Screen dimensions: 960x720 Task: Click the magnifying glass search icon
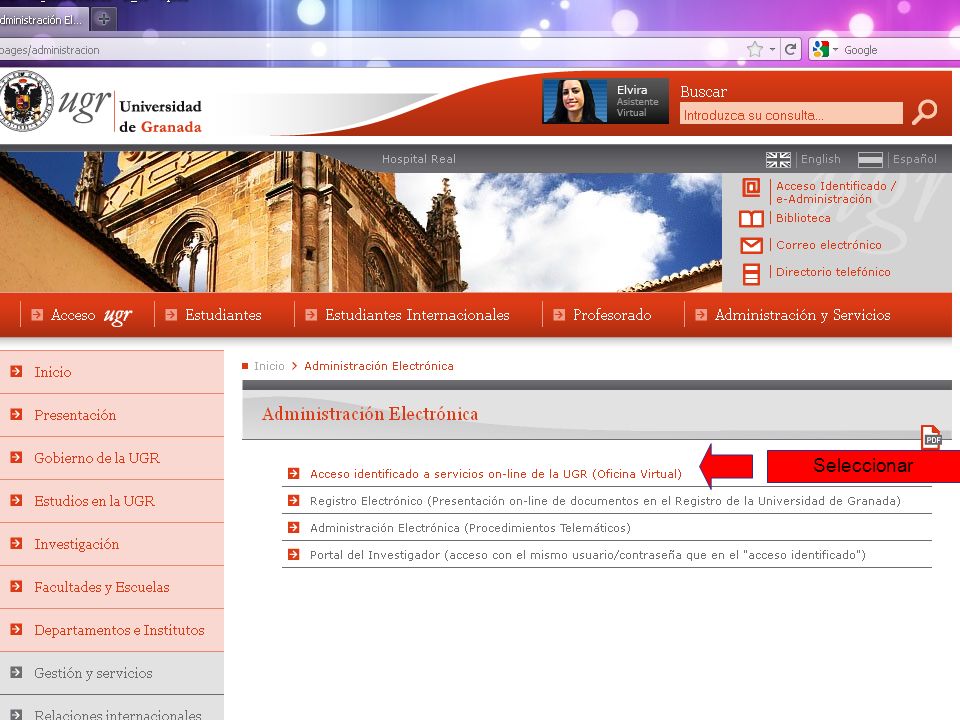924,112
